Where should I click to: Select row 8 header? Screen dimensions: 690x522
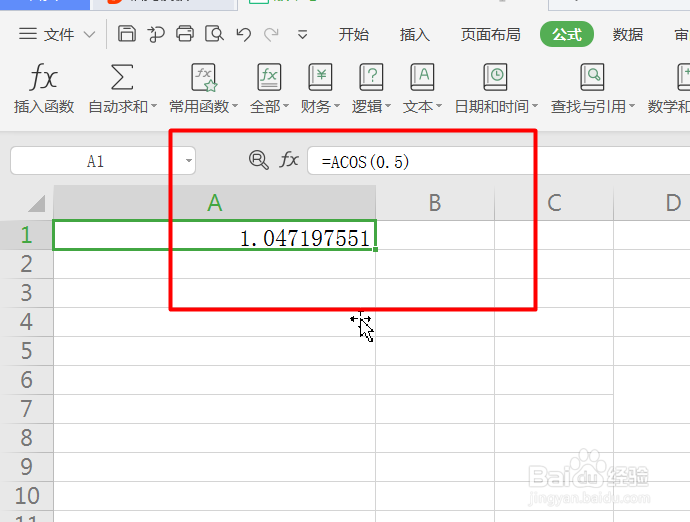point(26,438)
